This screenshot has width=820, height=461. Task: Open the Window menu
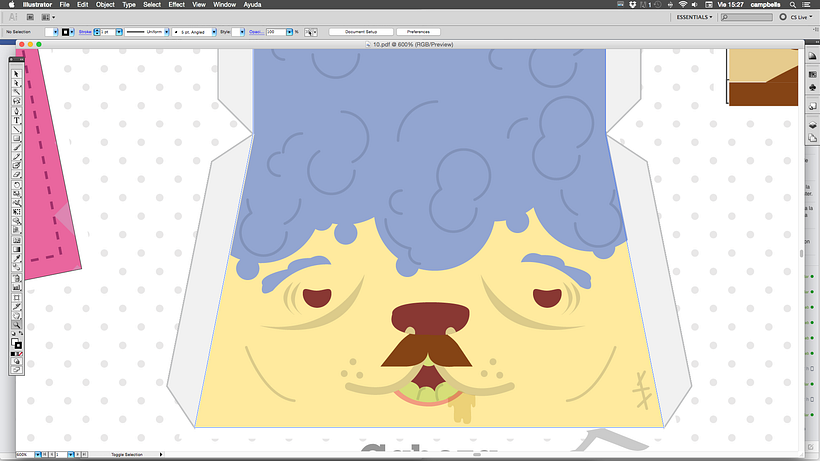coord(224,4)
